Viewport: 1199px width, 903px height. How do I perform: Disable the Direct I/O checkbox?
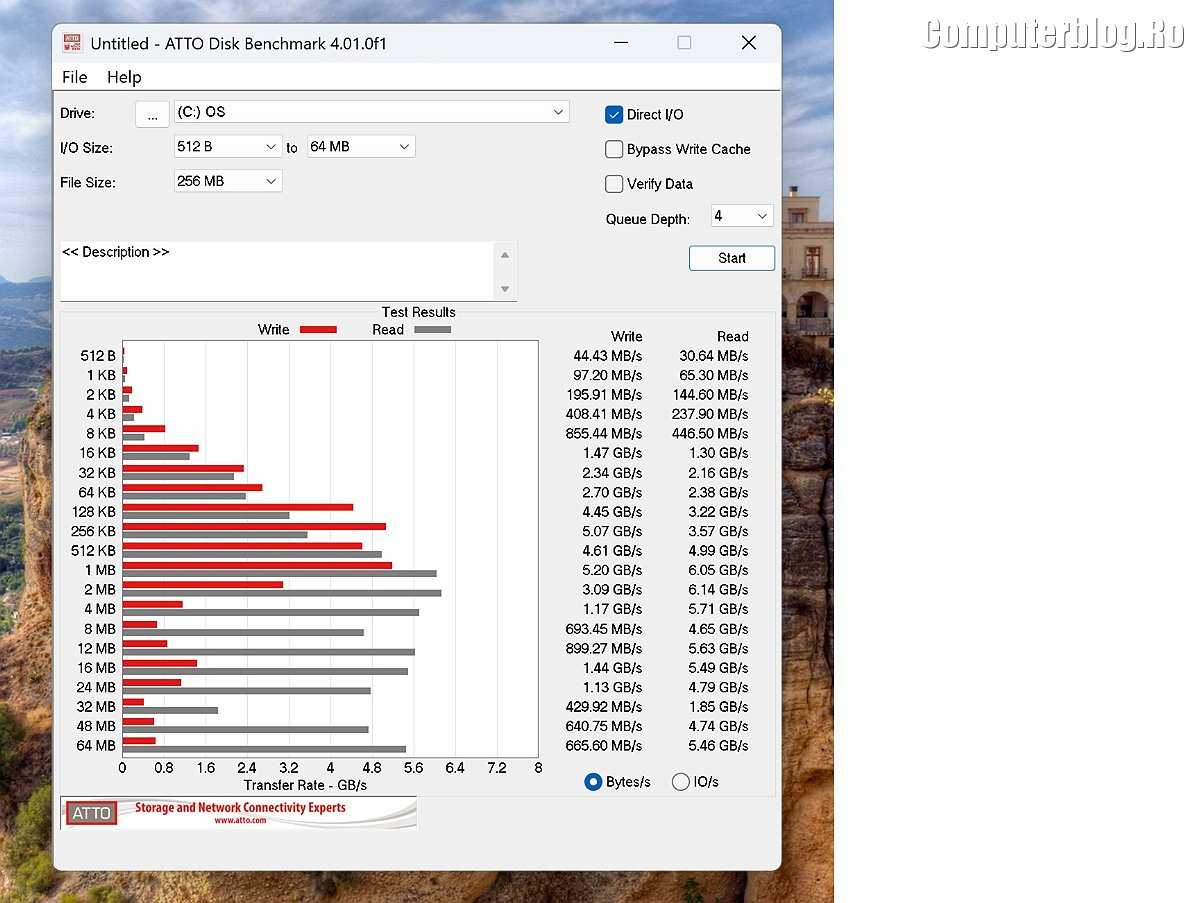pyautogui.click(x=614, y=115)
